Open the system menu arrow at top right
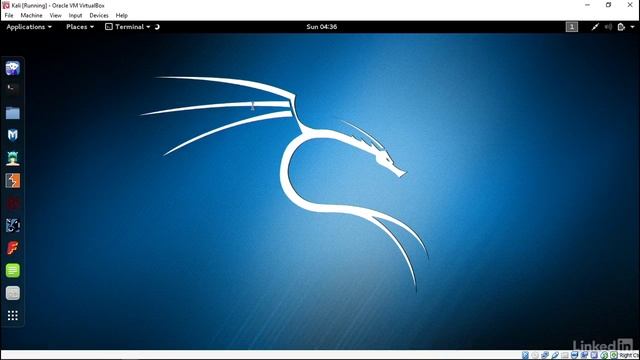The image size is (640, 360). point(632,27)
